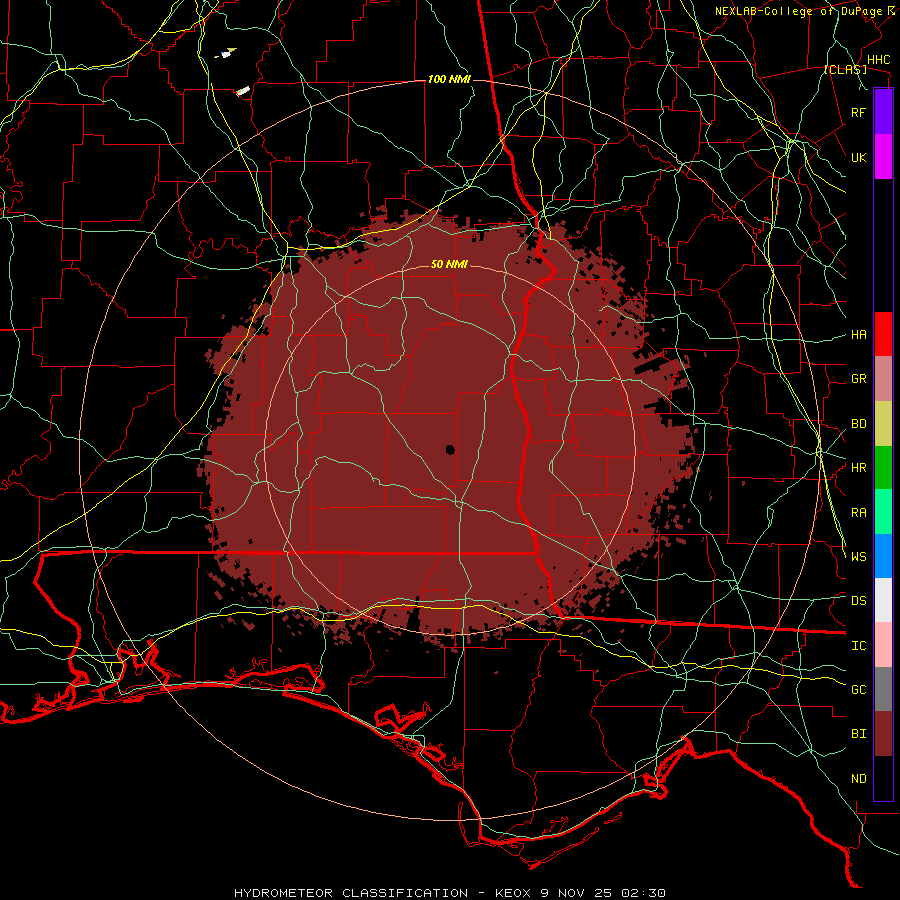Viewport: 900px width, 900px height.
Task: Click the ND legend label
Action: point(858,779)
